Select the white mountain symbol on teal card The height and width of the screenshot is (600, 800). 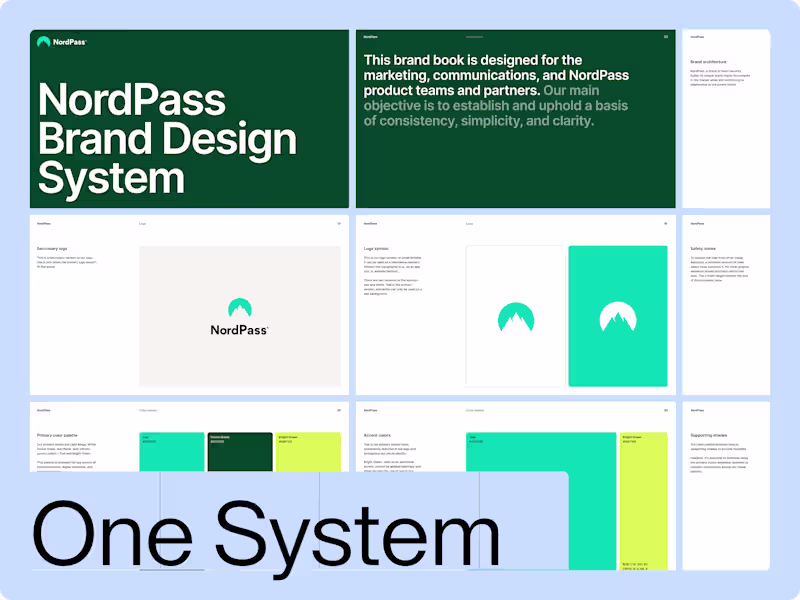[618, 316]
